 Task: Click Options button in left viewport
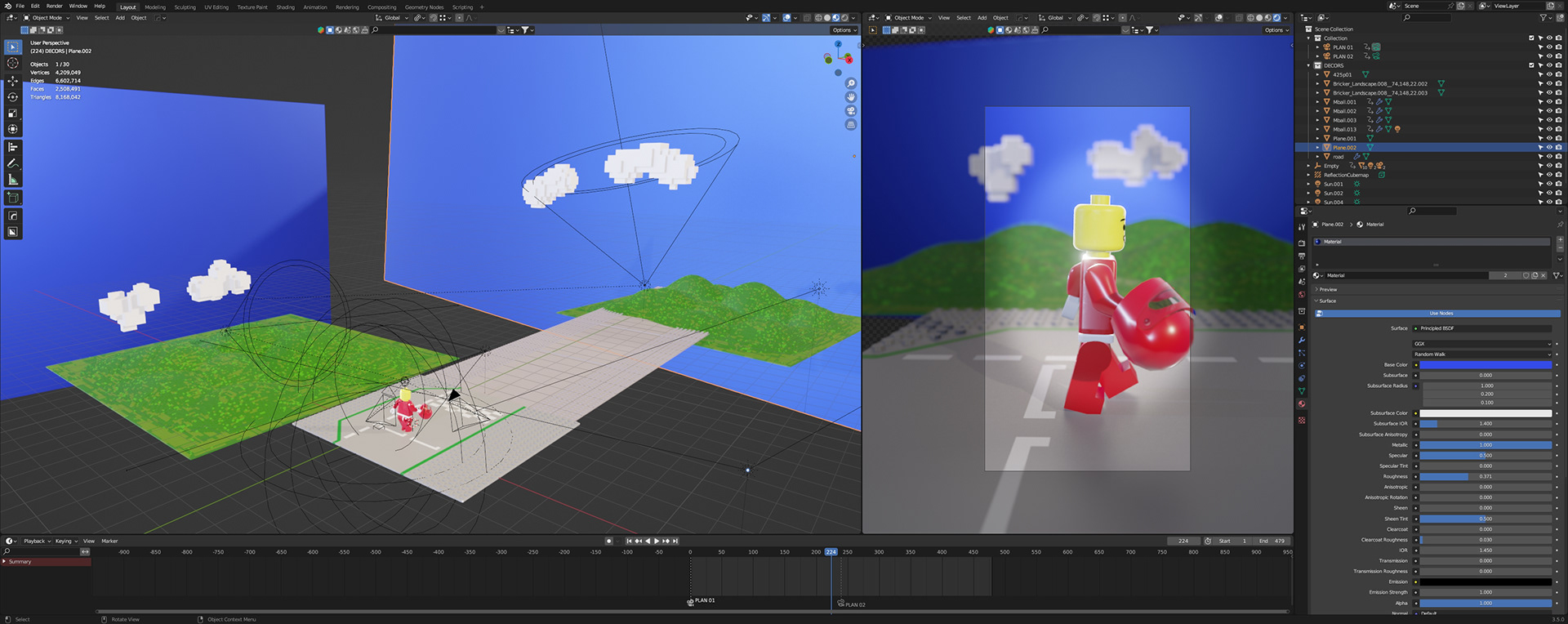(844, 30)
